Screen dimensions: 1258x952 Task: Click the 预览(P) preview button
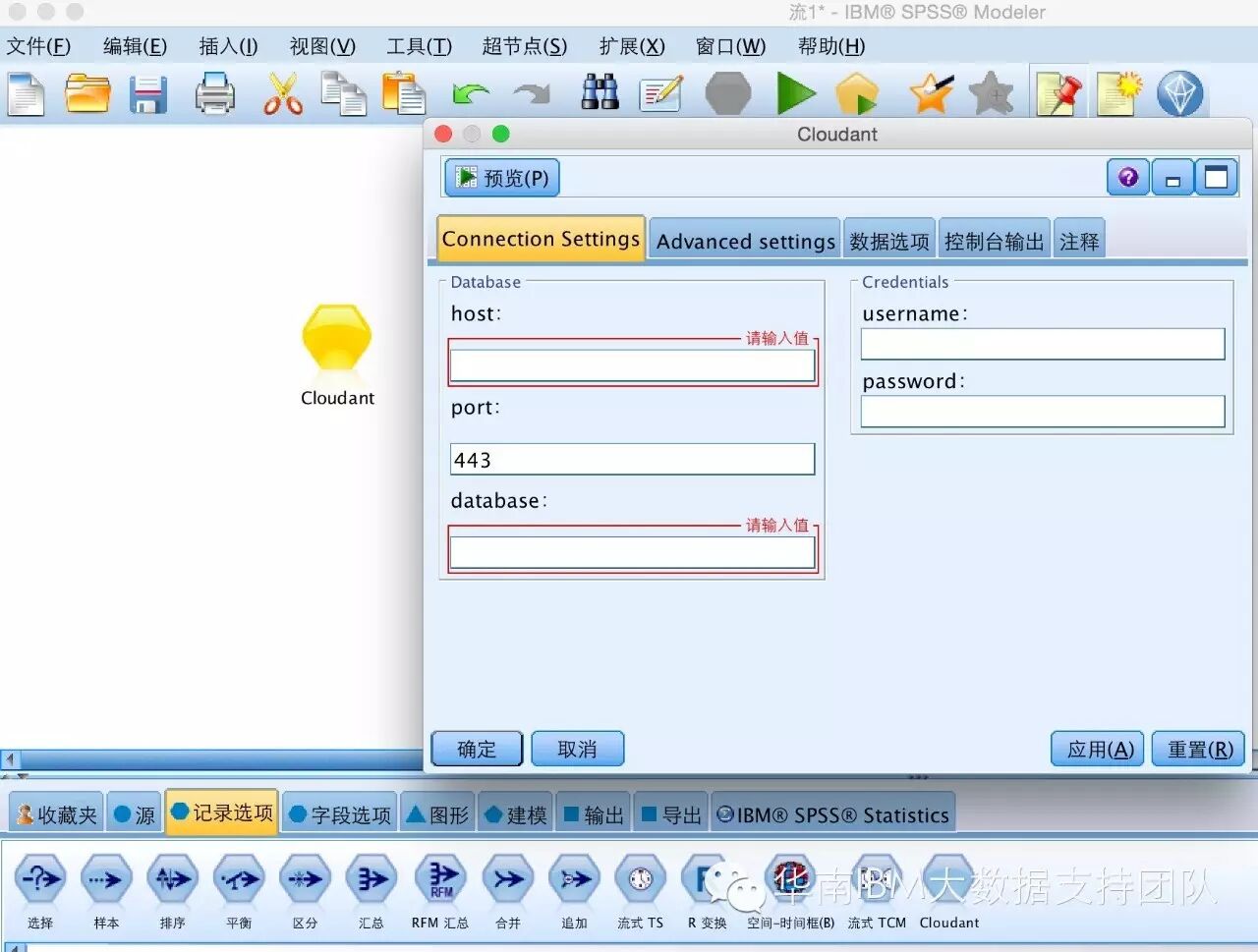502,178
